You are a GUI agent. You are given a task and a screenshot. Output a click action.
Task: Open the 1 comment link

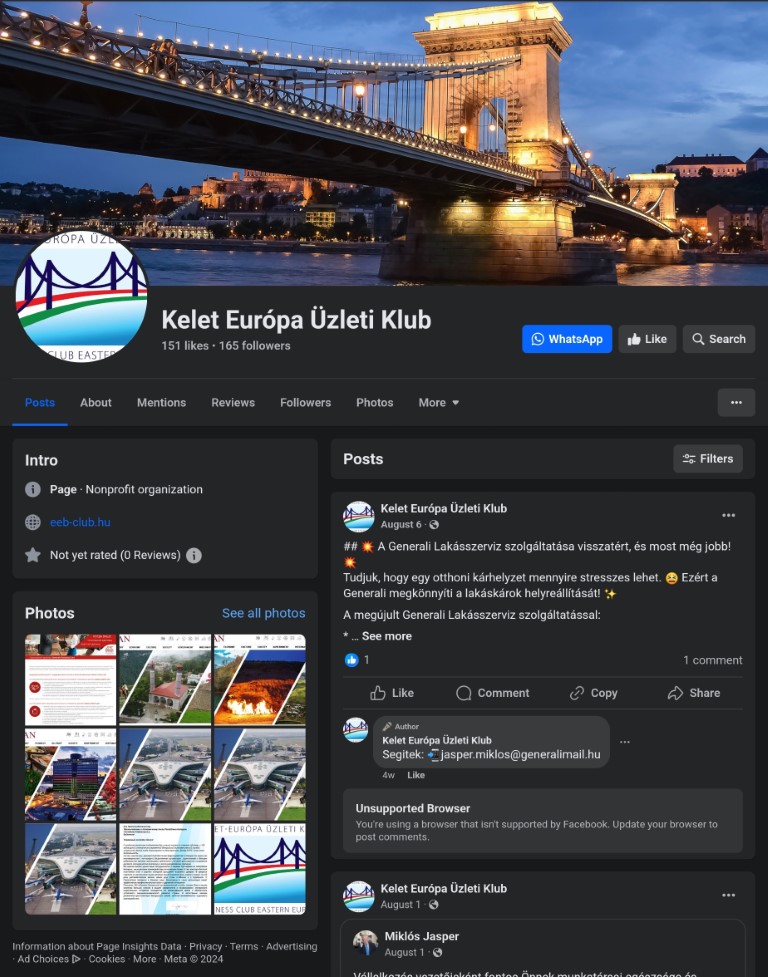point(713,660)
